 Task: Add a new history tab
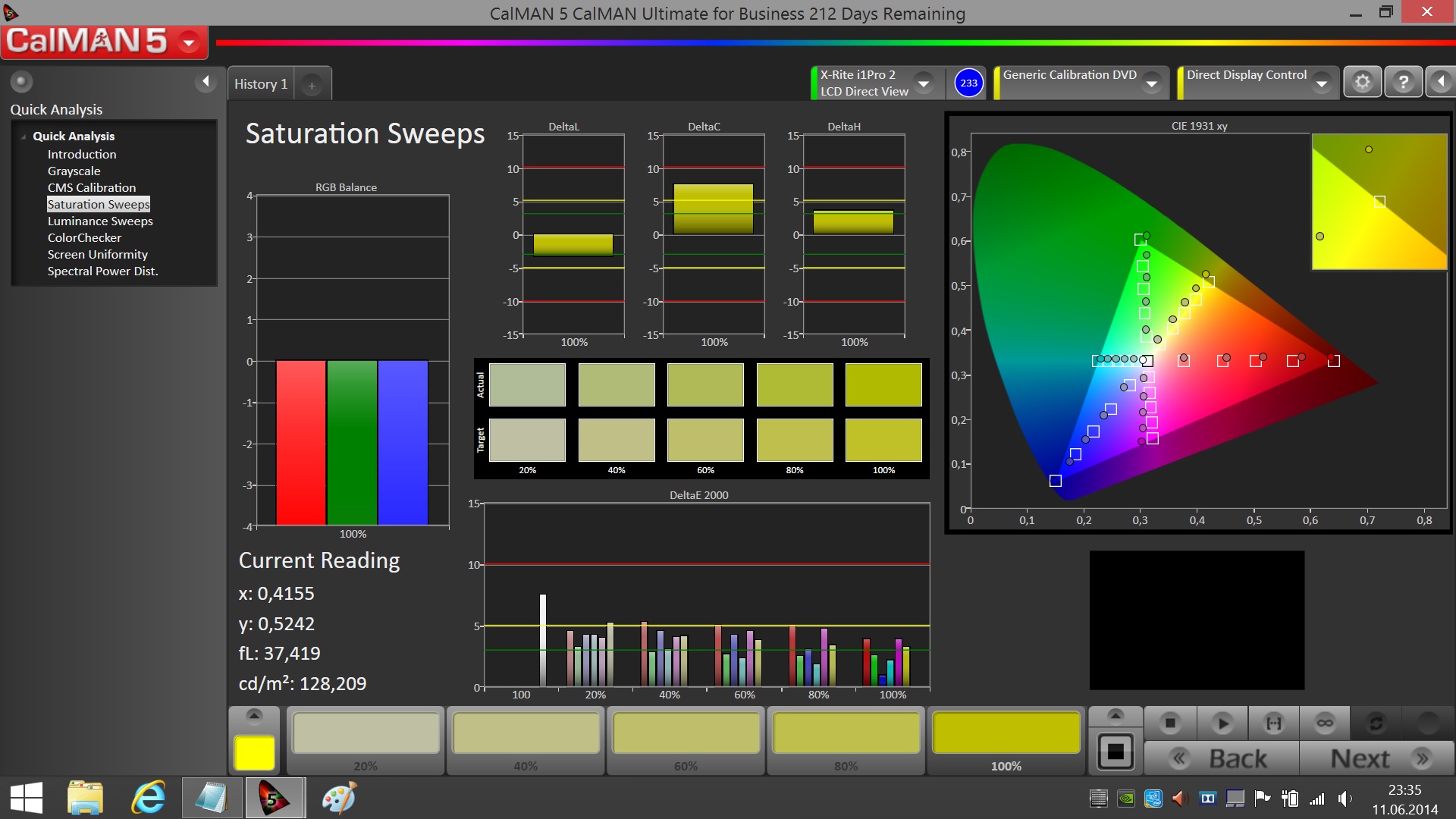point(312,85)
